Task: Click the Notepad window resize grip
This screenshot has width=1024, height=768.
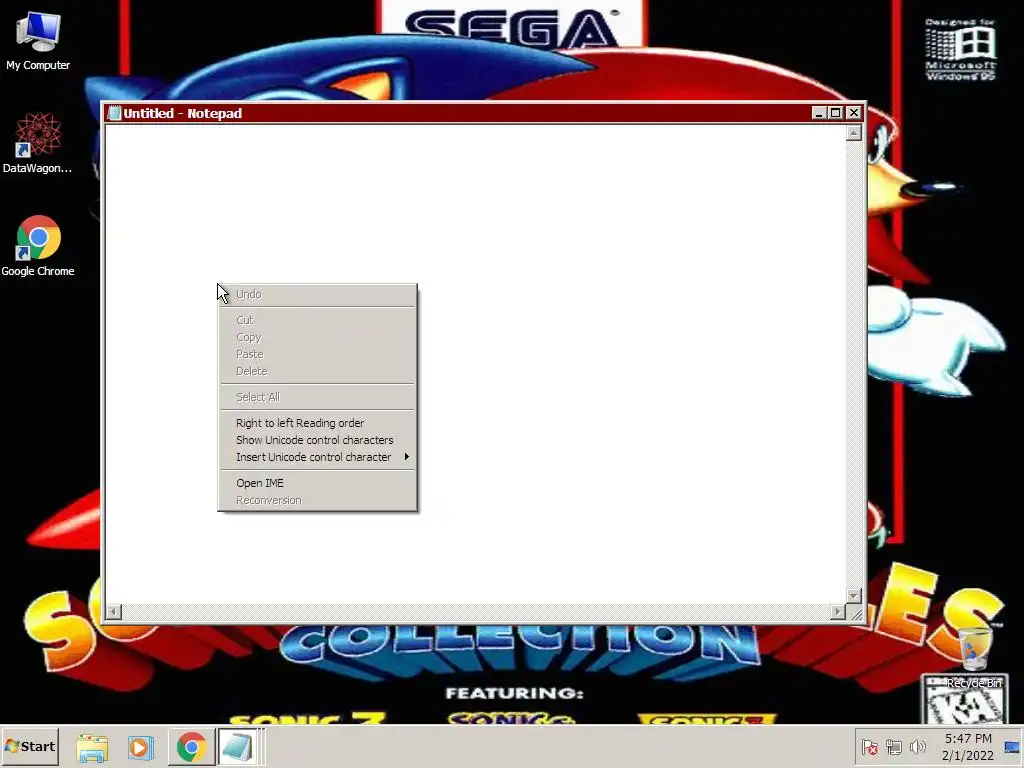Action: (855, 613)
